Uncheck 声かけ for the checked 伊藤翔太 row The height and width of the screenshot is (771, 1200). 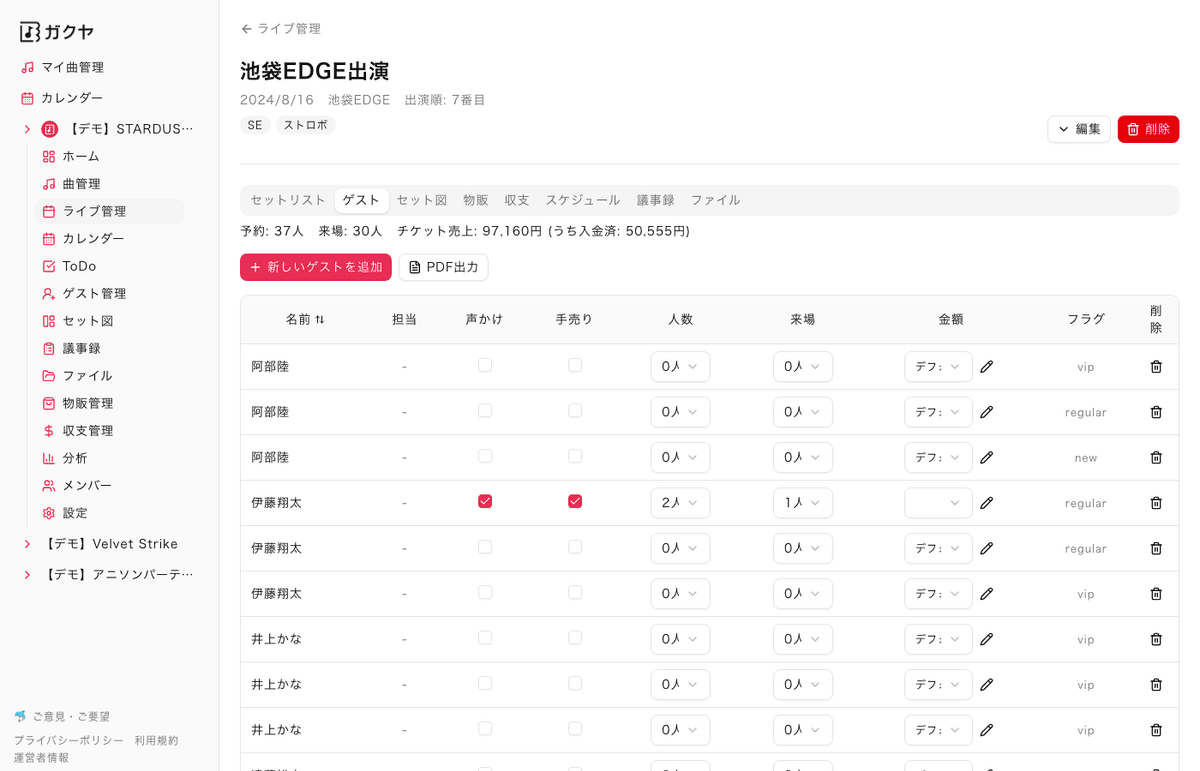click(485, 502)
